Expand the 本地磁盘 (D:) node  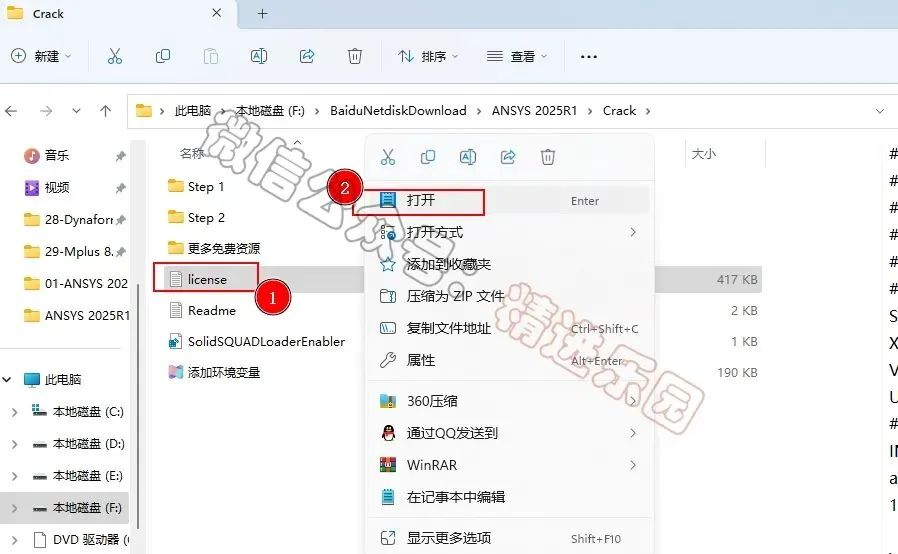pyautogui.click(x=15, y=444)
